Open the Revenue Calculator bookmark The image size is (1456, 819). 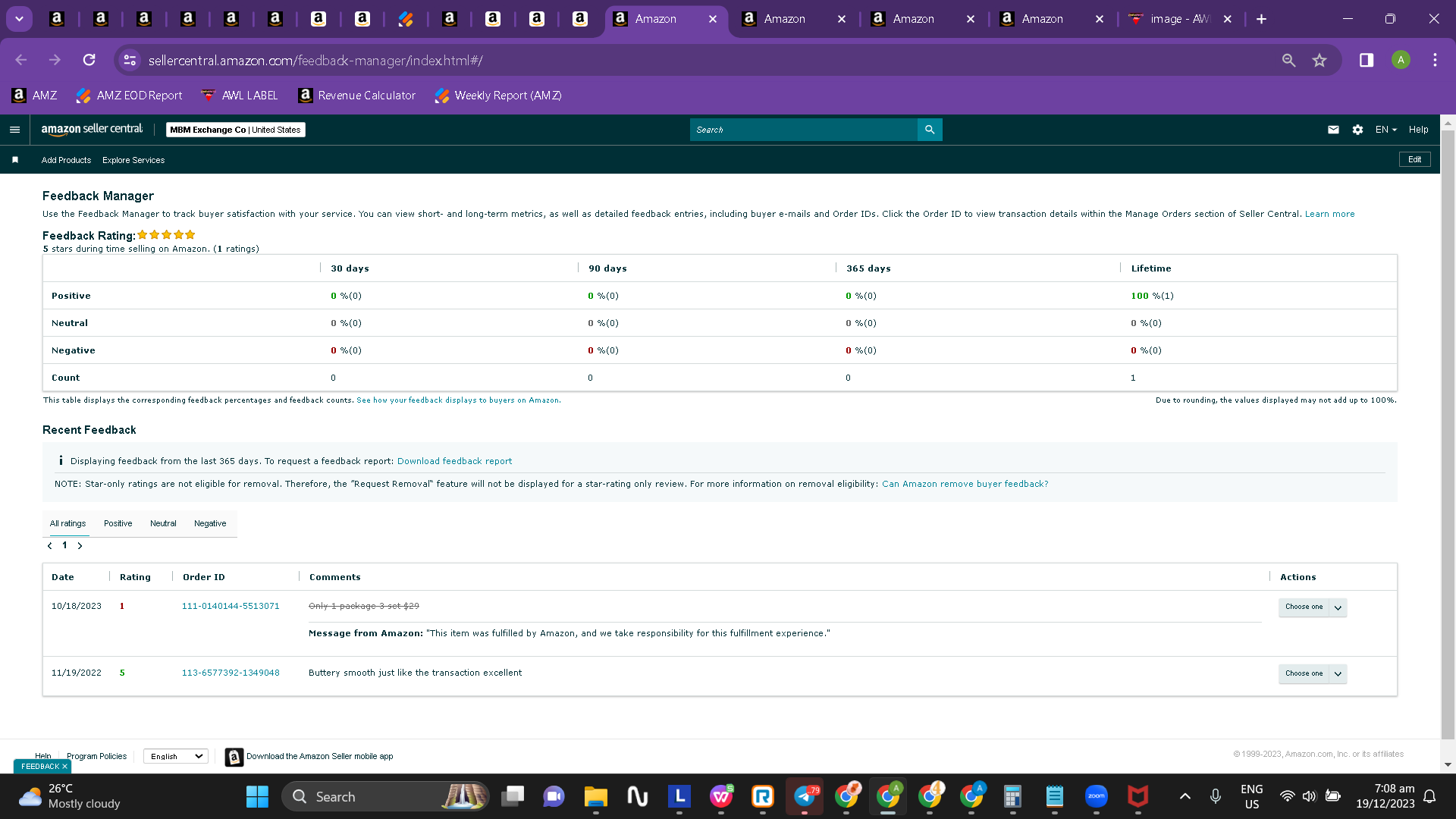(x=357, y=96)
